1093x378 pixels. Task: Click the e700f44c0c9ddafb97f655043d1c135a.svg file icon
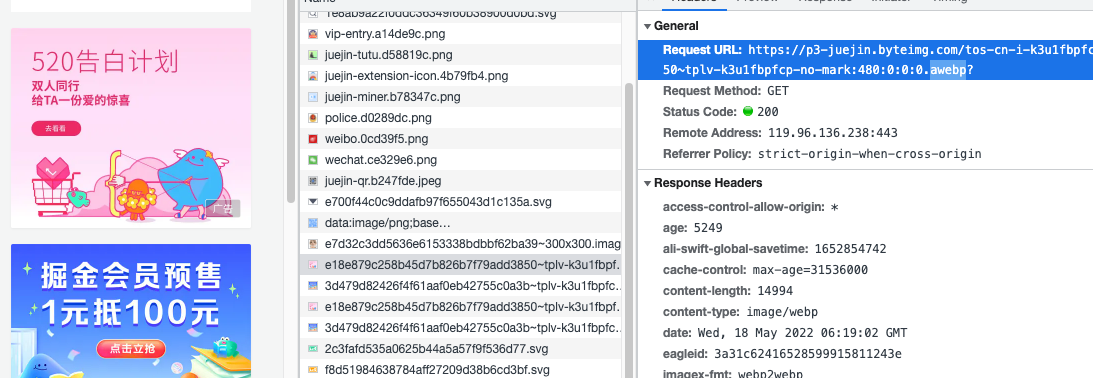pos(313,202)
